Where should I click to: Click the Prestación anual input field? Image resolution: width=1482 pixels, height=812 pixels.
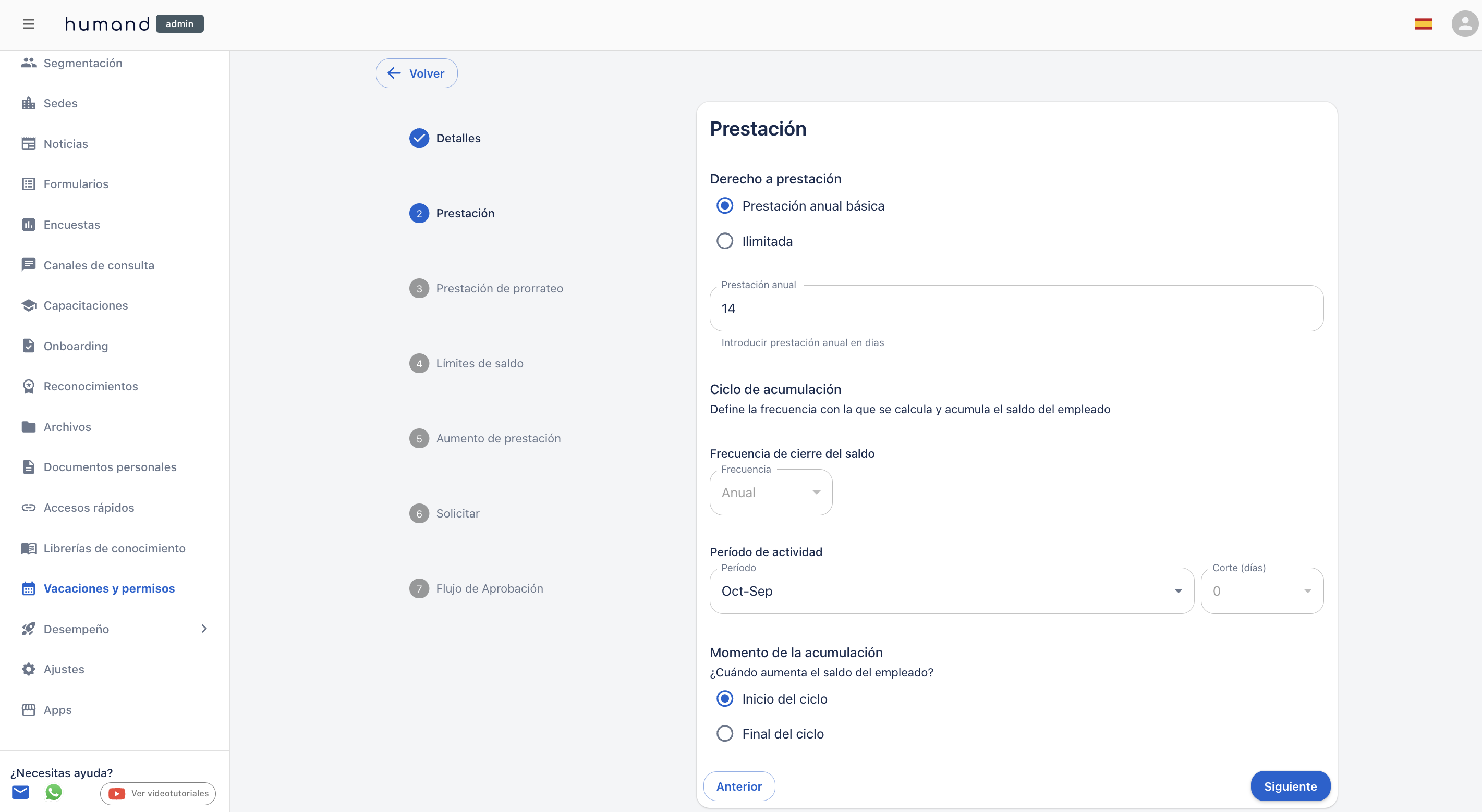(x=1016, y=309)
